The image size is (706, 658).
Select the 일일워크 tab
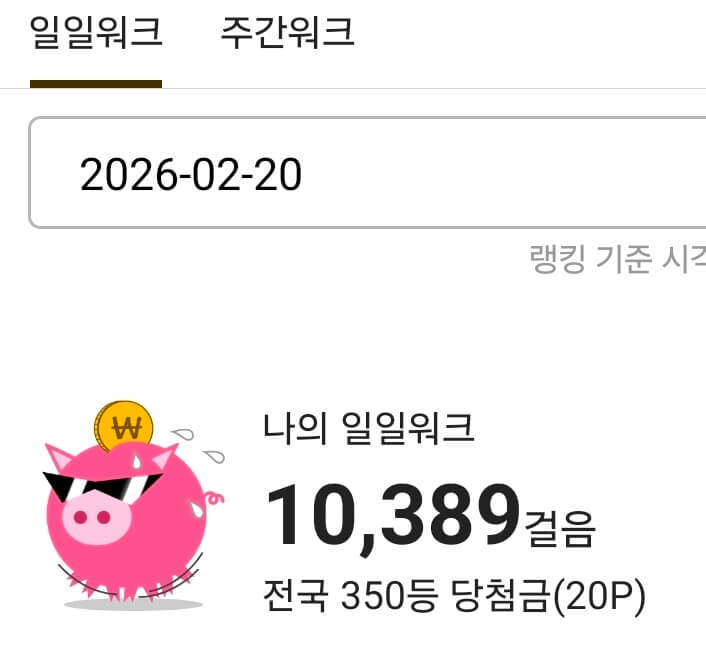96,32
